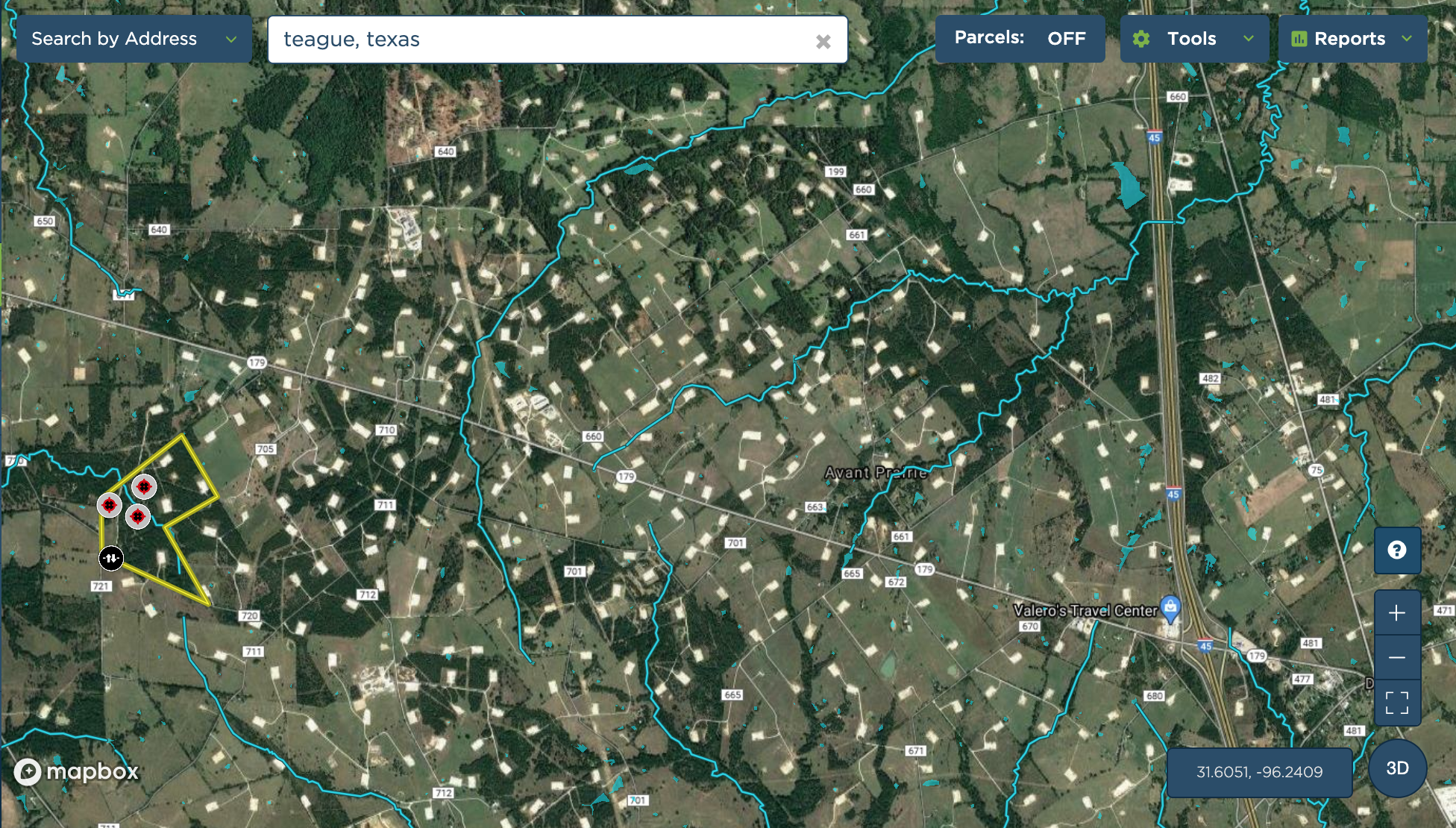Click the black marker icon on parcel boundary
Screen dimensions: 1456x828
point(111,558)
